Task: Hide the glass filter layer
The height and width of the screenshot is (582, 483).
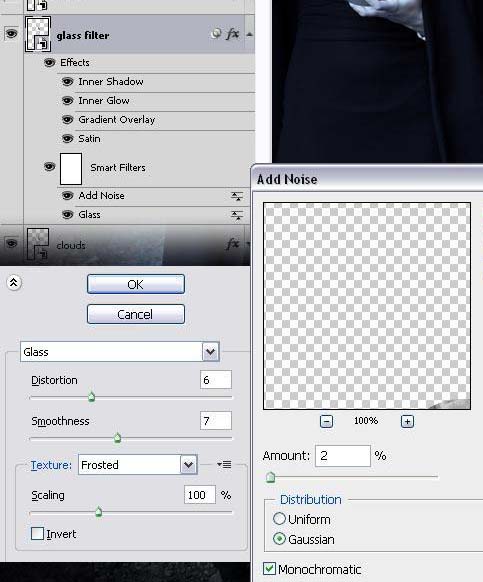Action: click(x=11, y=34)
